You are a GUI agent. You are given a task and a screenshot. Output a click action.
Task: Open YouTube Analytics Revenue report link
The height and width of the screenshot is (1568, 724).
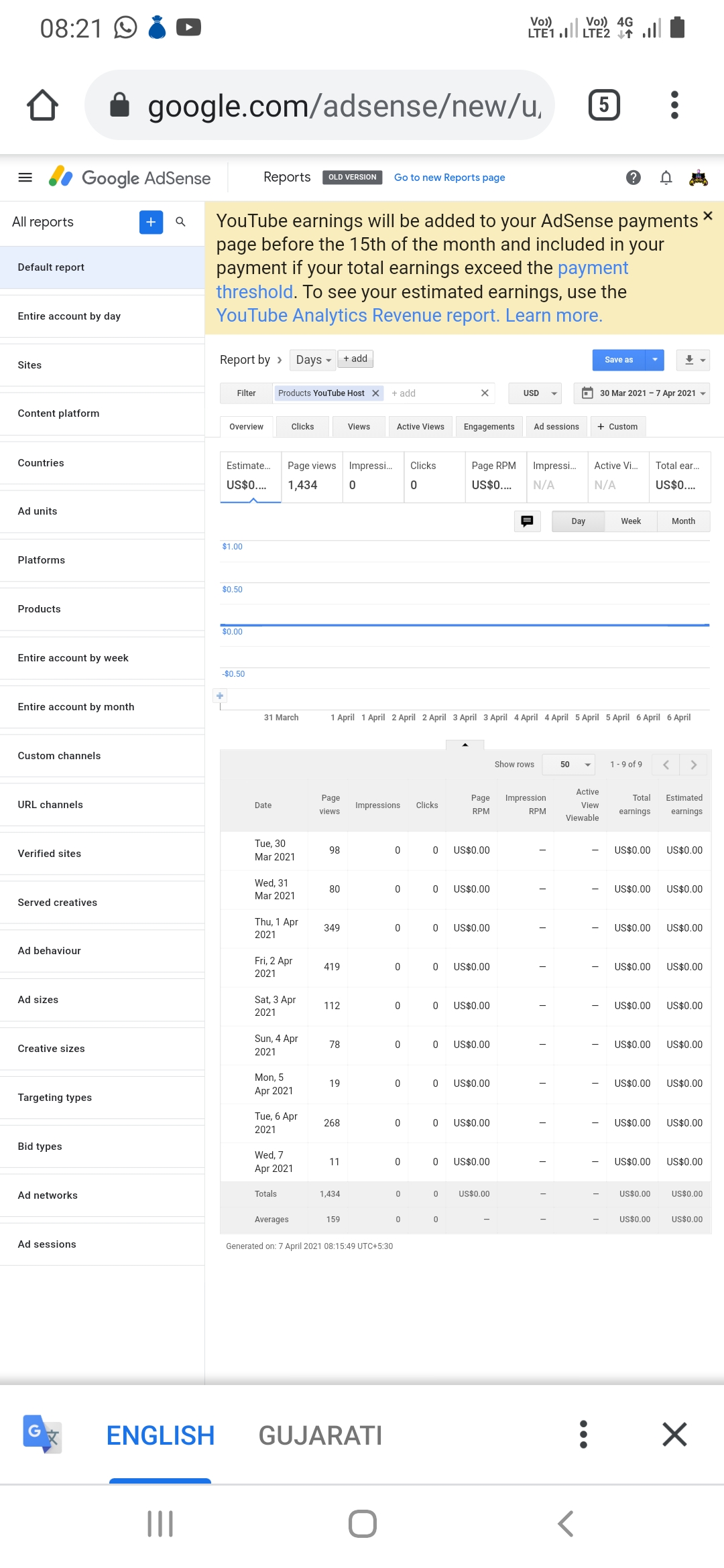(x=358, y=316)
